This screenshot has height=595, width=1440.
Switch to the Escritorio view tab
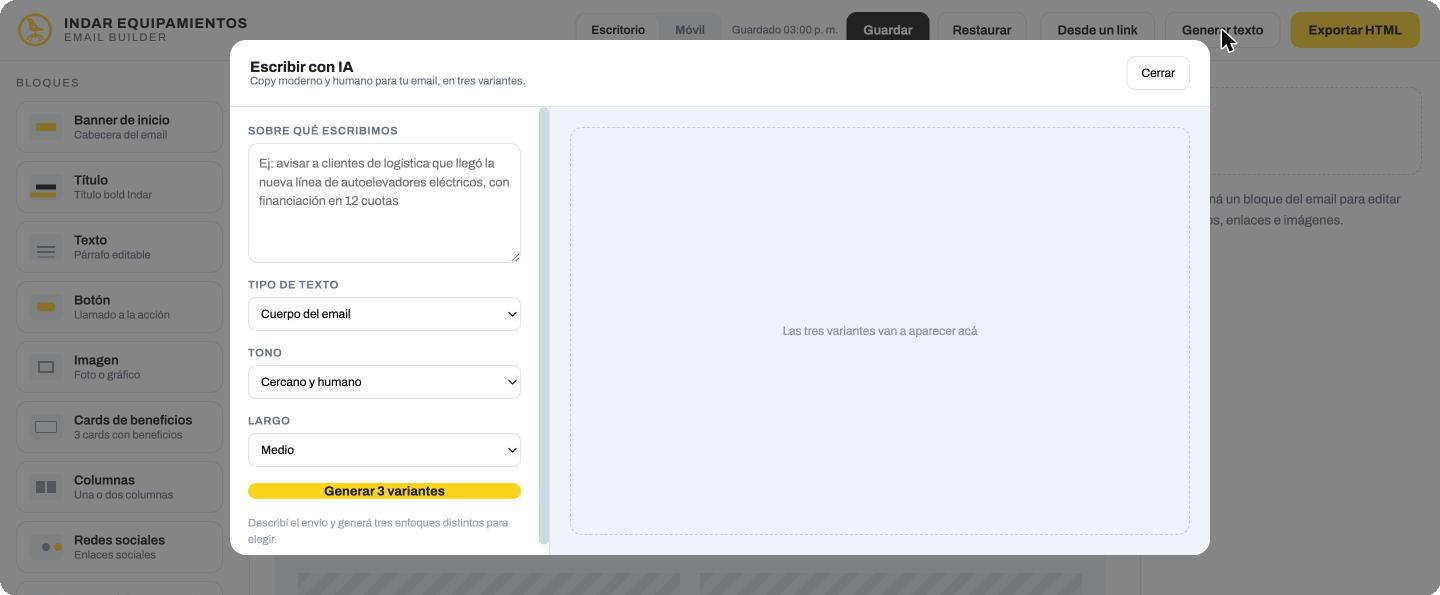618,30
